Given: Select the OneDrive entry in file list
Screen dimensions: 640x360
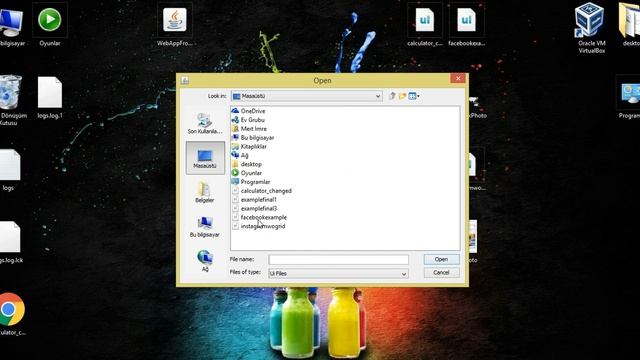Looking at the screenshot, I should click(248, 111).
